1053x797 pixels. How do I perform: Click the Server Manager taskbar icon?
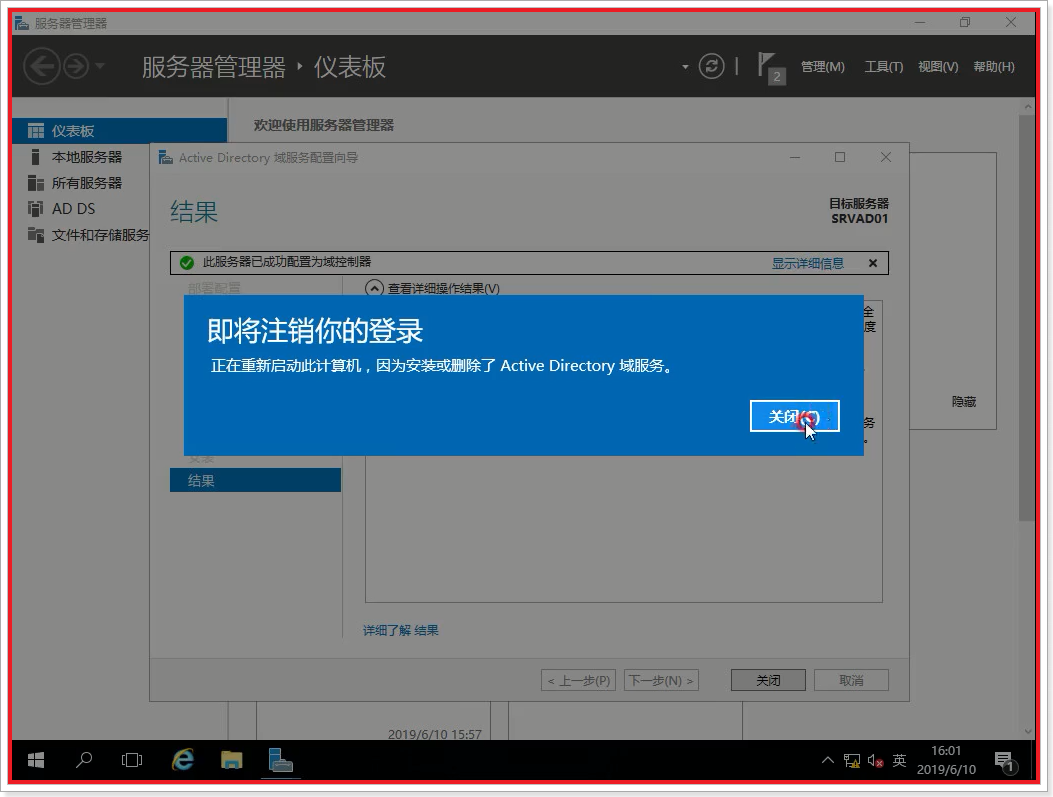click(281, 760)
